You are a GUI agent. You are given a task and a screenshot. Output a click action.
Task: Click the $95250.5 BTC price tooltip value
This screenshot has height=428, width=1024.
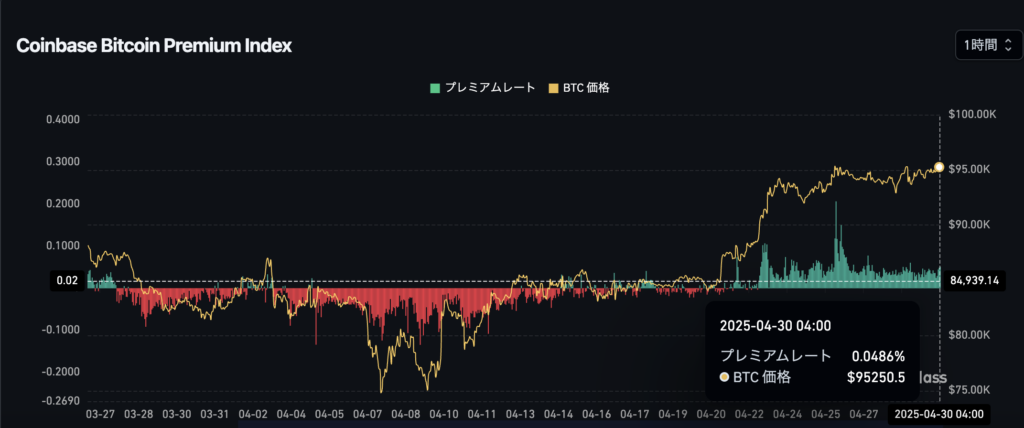(876, 377)
